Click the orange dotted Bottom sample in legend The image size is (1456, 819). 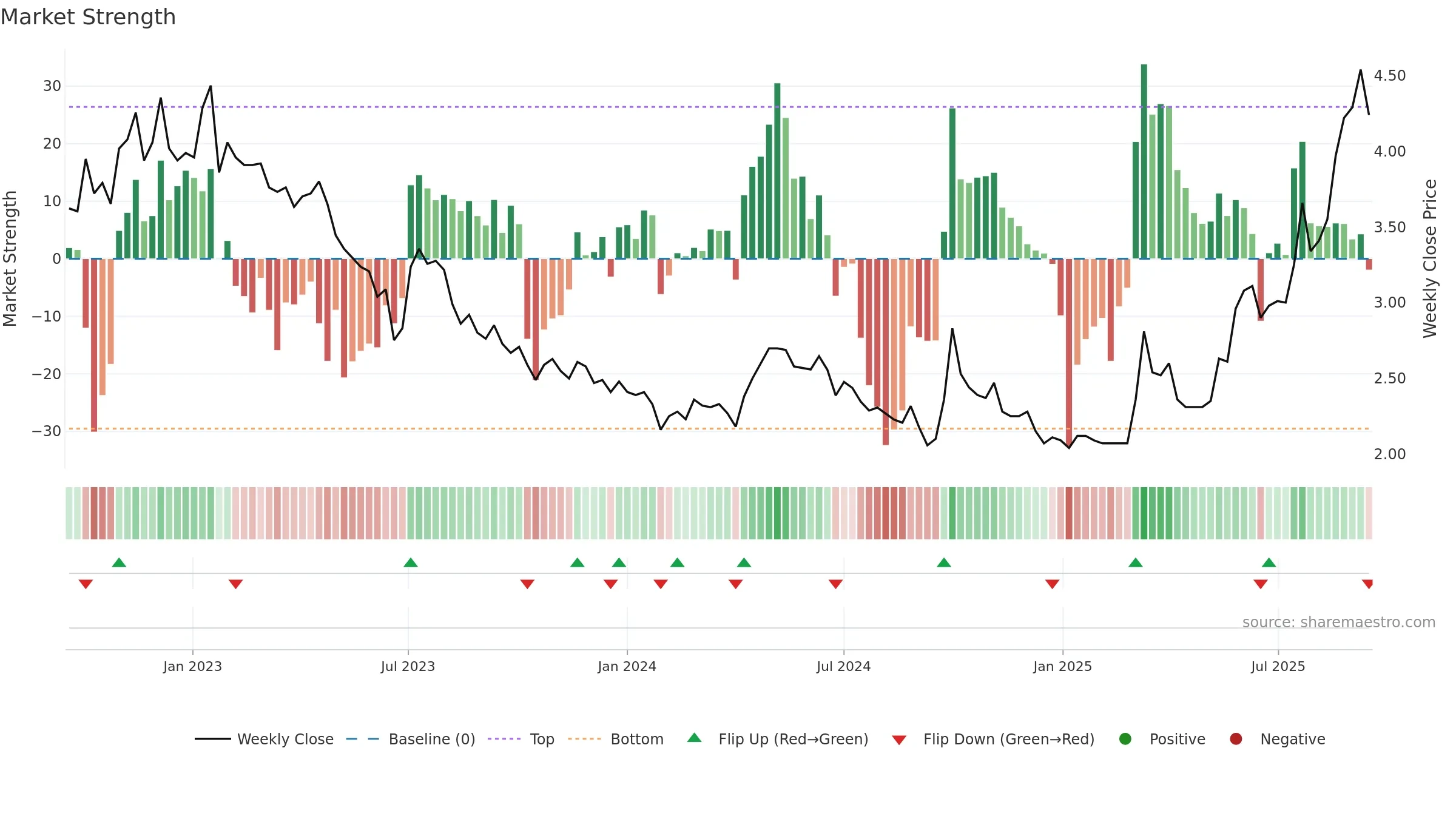(585, 739)
